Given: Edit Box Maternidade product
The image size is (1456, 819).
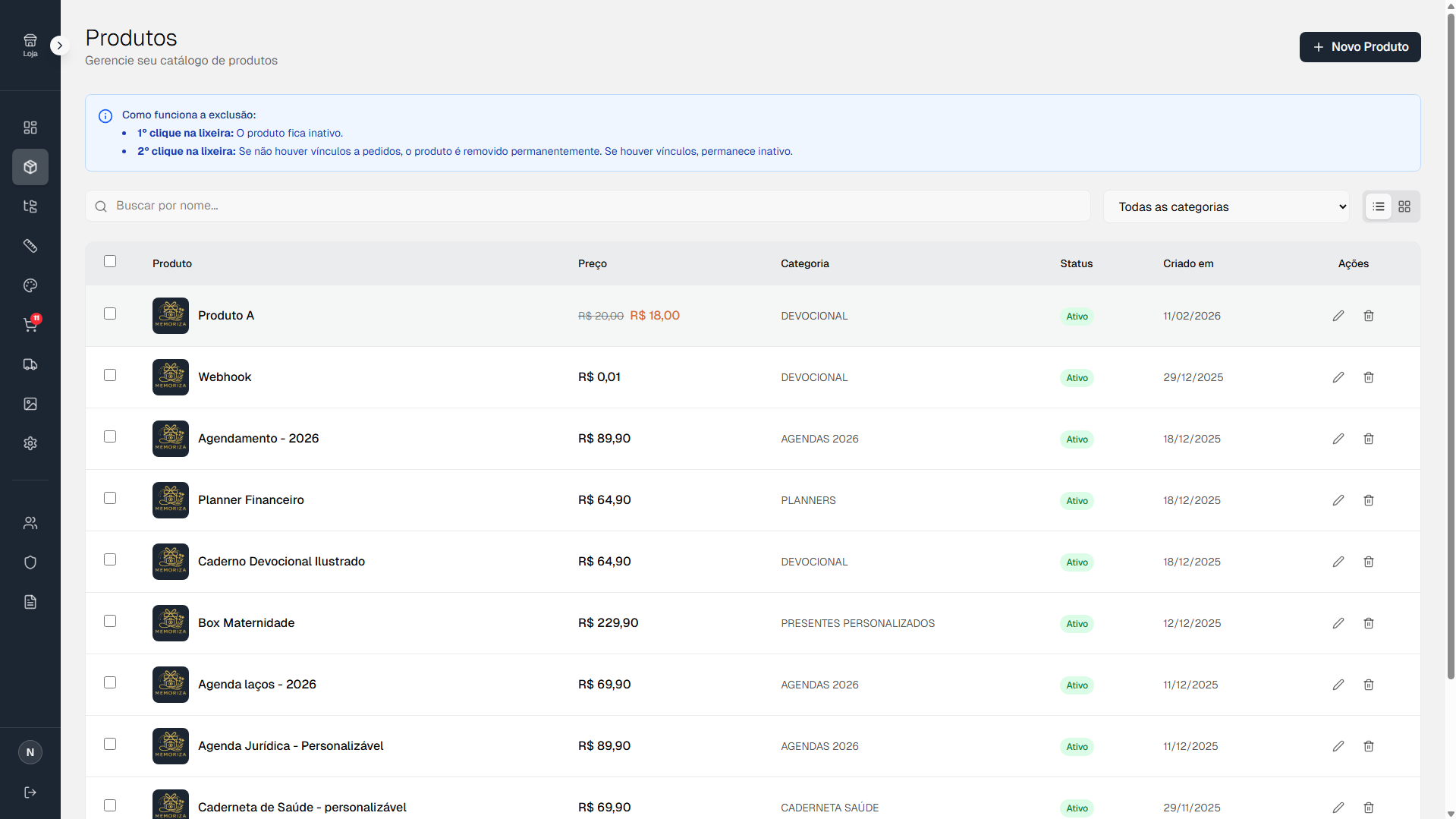Looking at the screenshot, I should (1338, 623).
